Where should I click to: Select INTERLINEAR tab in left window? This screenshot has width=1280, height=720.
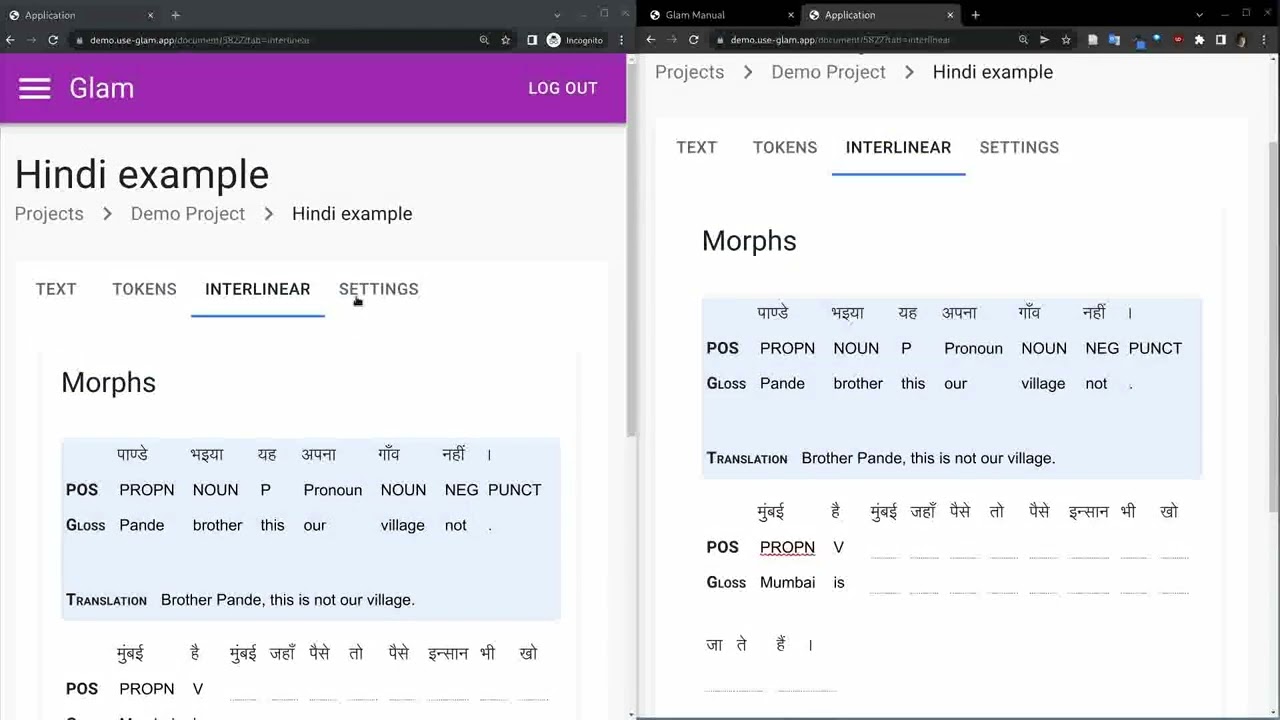[258, 289]
